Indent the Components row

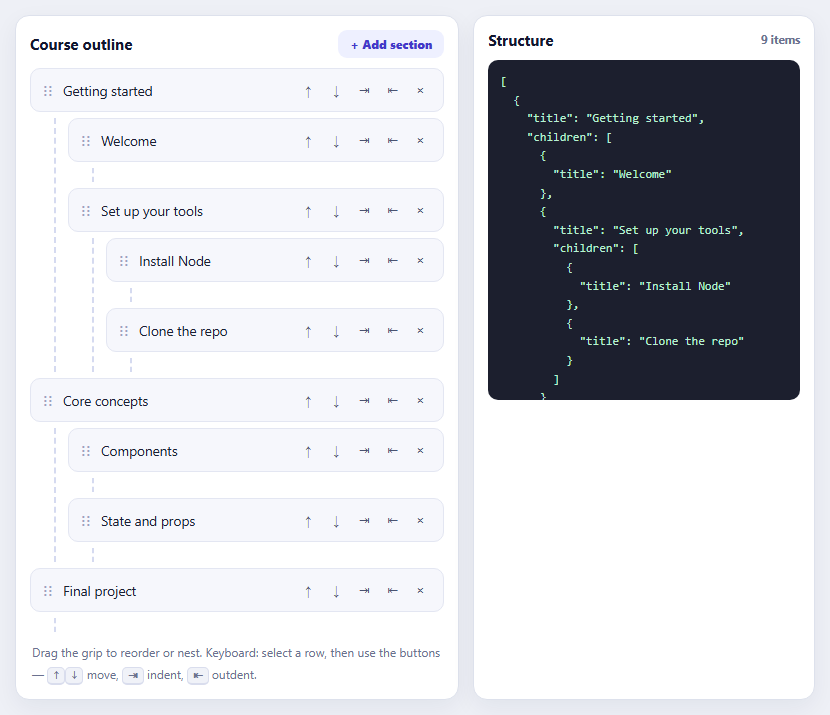(x=364, y=451)
